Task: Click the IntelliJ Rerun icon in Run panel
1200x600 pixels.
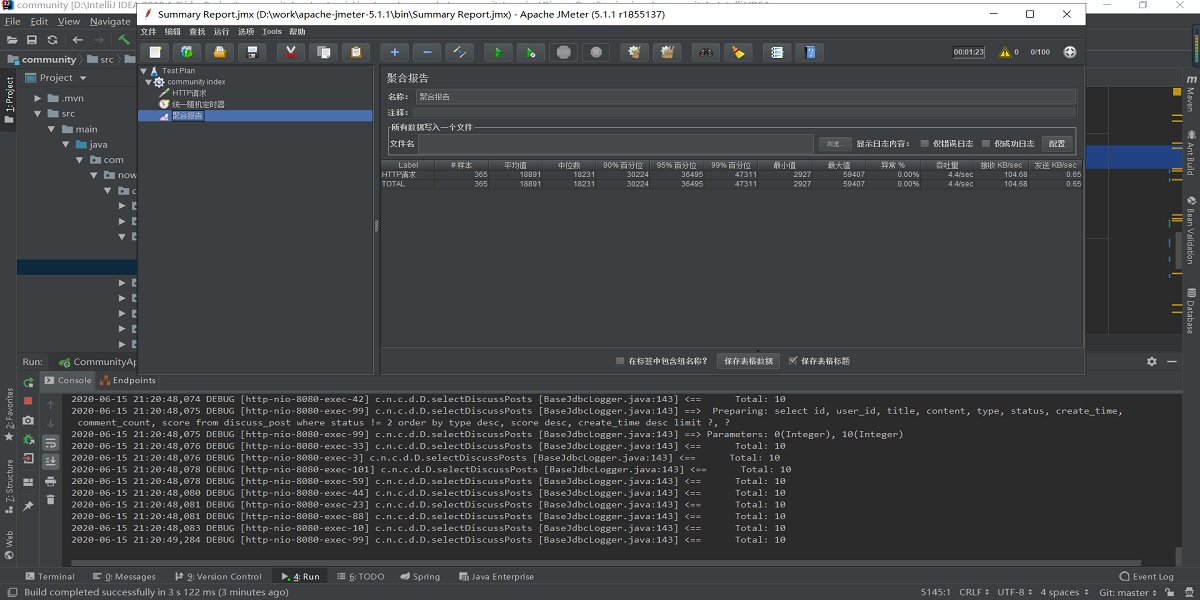Action: pos(28,384)
